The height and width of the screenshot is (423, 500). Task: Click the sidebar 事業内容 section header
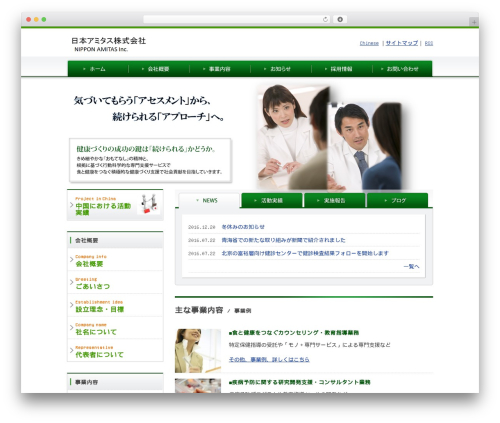(x=115, y=382)
